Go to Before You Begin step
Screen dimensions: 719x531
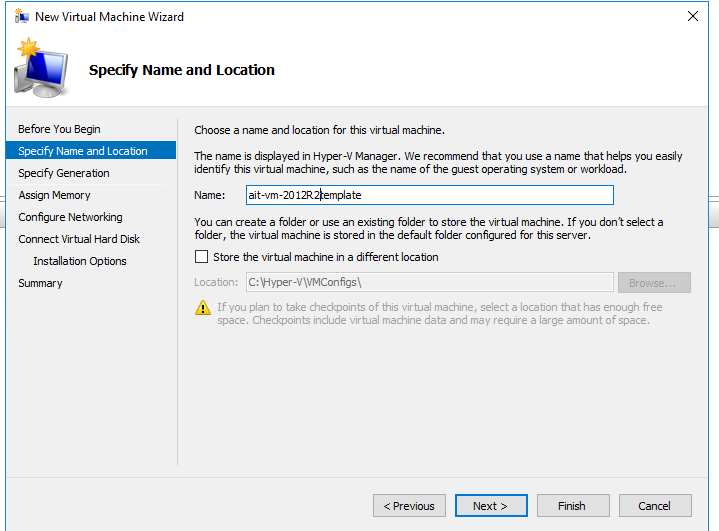[59, 129]
